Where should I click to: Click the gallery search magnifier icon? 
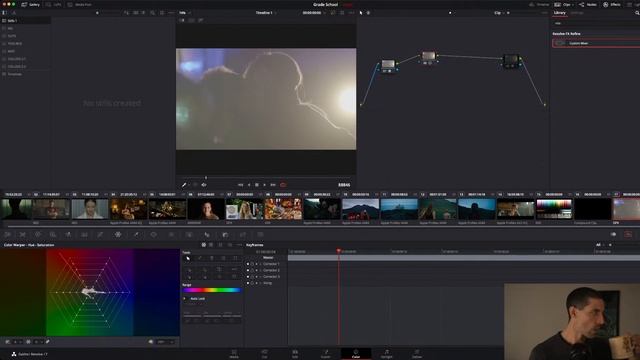point(152,13)
